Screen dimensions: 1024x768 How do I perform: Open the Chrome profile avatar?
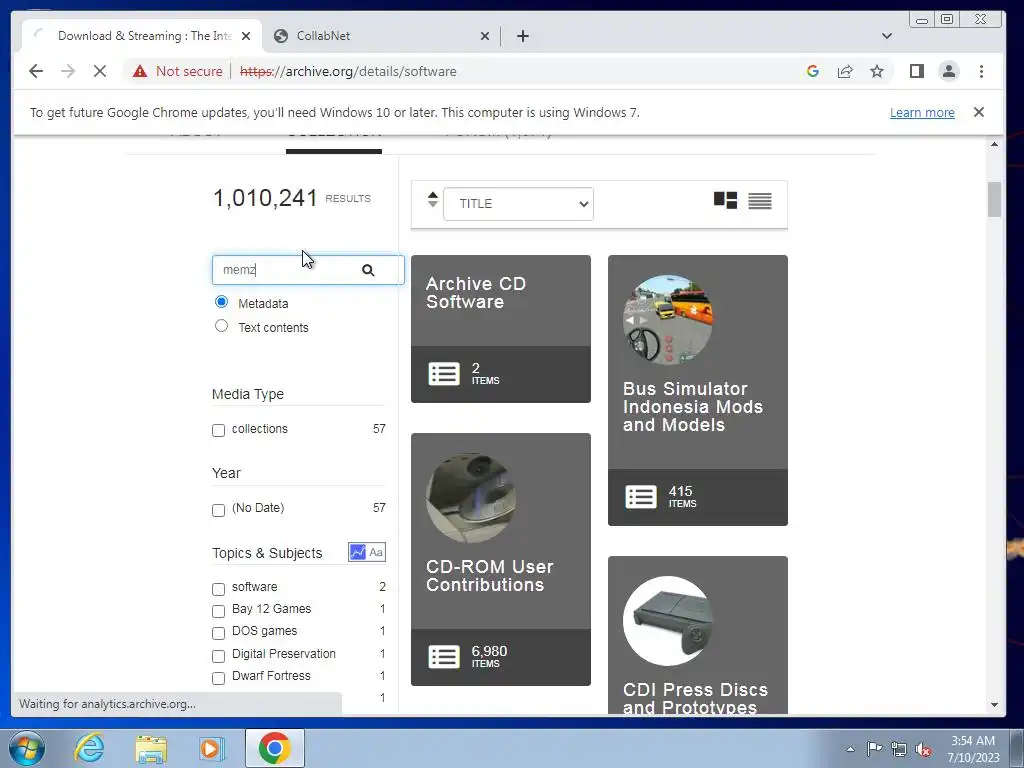coord(949,71)
